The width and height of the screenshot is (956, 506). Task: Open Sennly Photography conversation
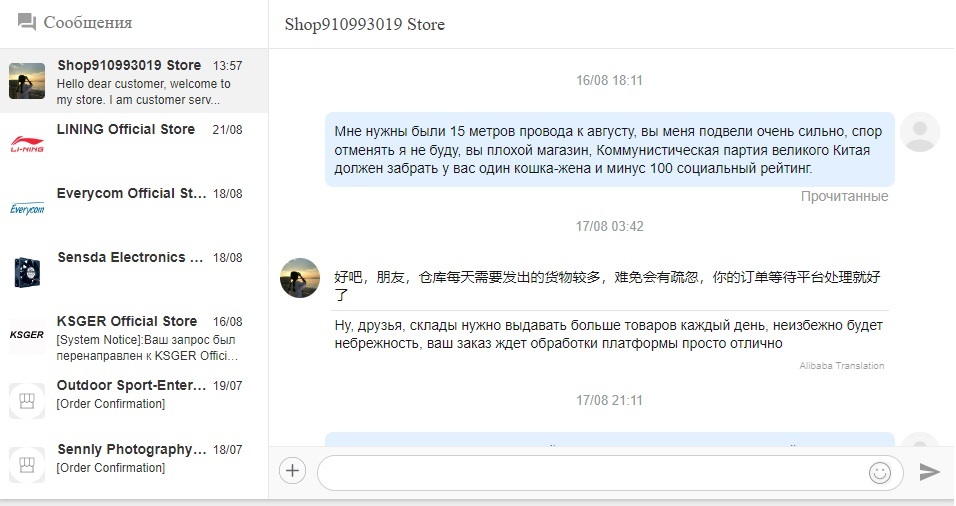pyautogui.click(x=134, y=465)
